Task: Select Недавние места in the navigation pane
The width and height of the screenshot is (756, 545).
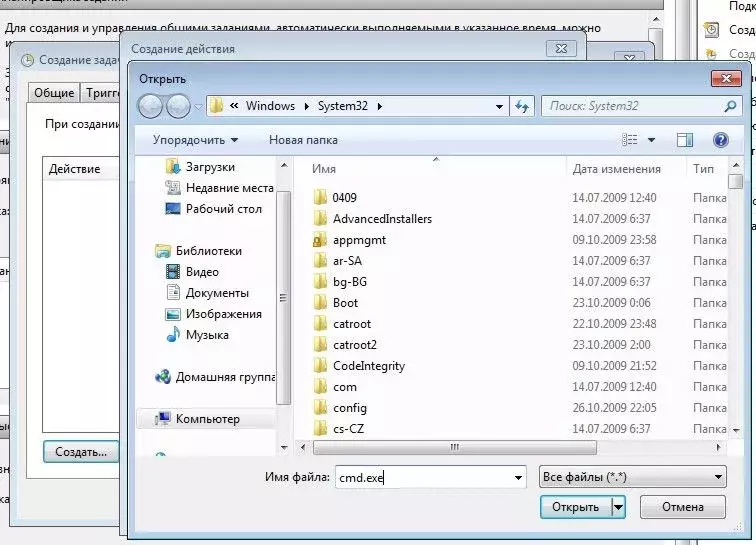Action: [219, 188]
